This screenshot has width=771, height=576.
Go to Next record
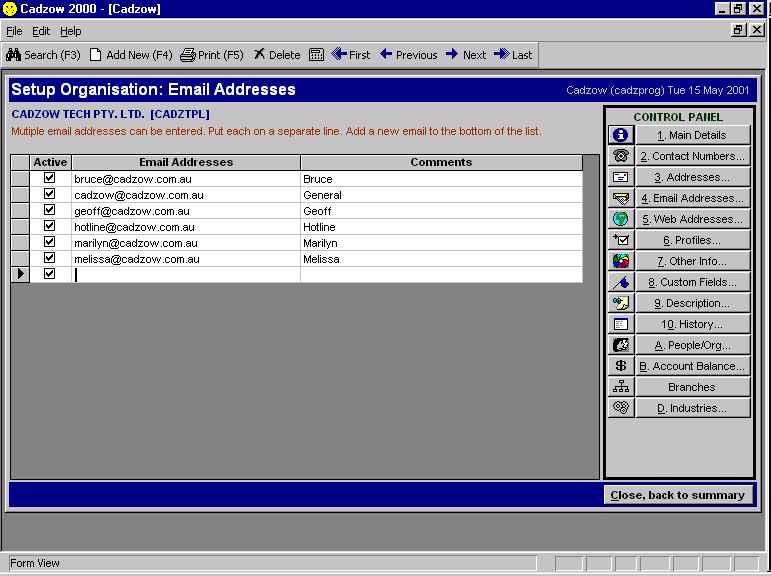[x=466, y=55]
